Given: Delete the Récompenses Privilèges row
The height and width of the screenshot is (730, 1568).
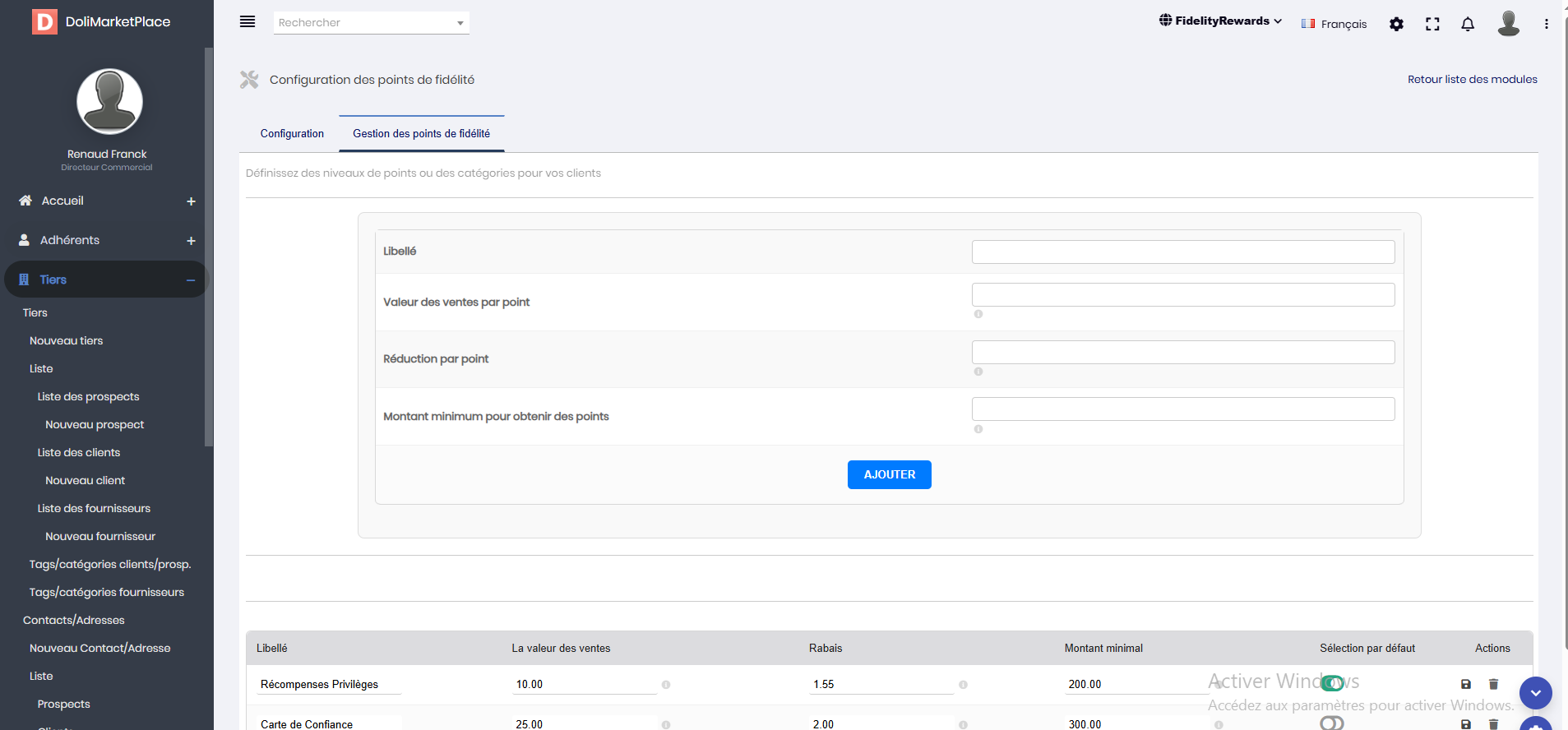Looking at the screenshot, I should (x=1493, y=684).
